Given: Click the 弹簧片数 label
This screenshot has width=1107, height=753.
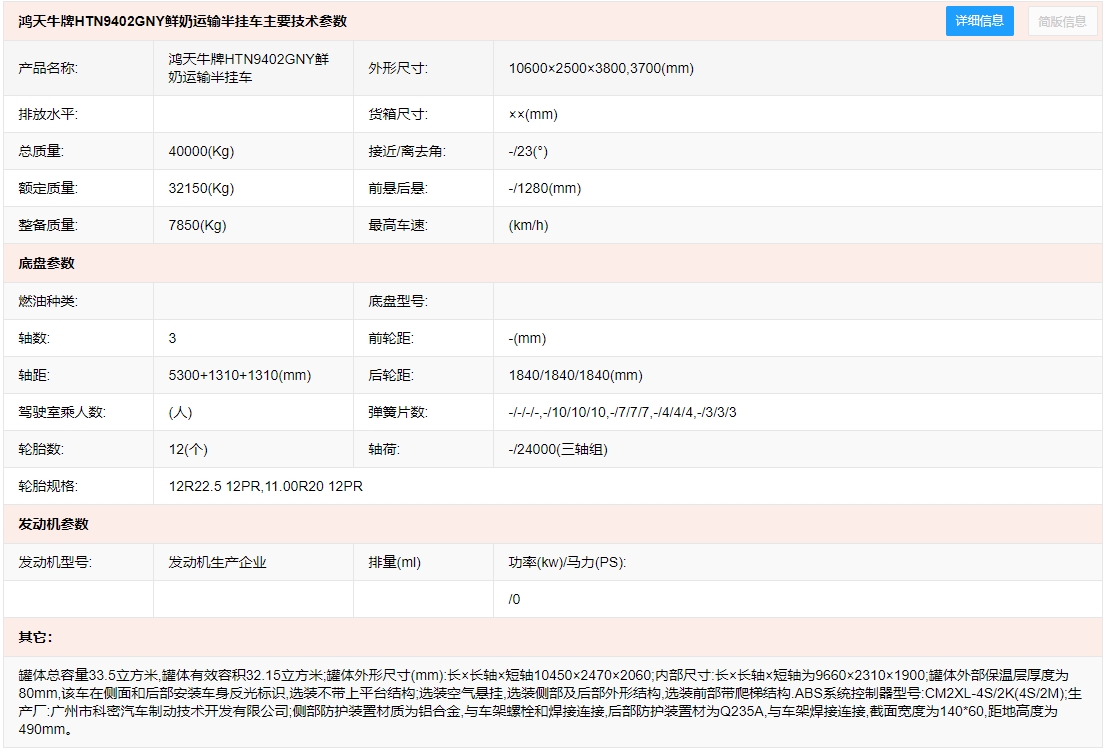Looking at the screenshot, I should pyautogui.click(x=397, y=412).
